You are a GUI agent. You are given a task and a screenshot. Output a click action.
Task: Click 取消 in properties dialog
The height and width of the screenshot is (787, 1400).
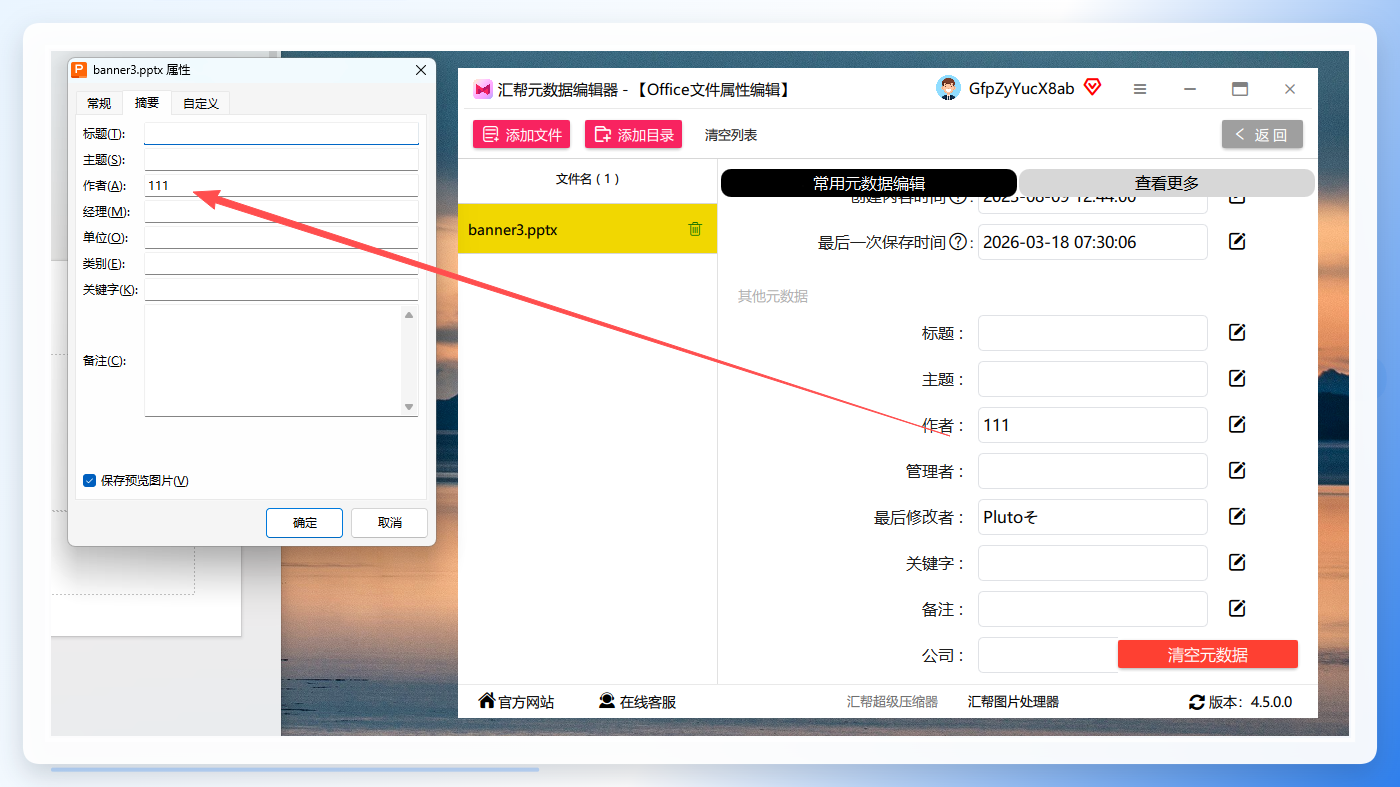pyautogui.click(x=389, y=523)
